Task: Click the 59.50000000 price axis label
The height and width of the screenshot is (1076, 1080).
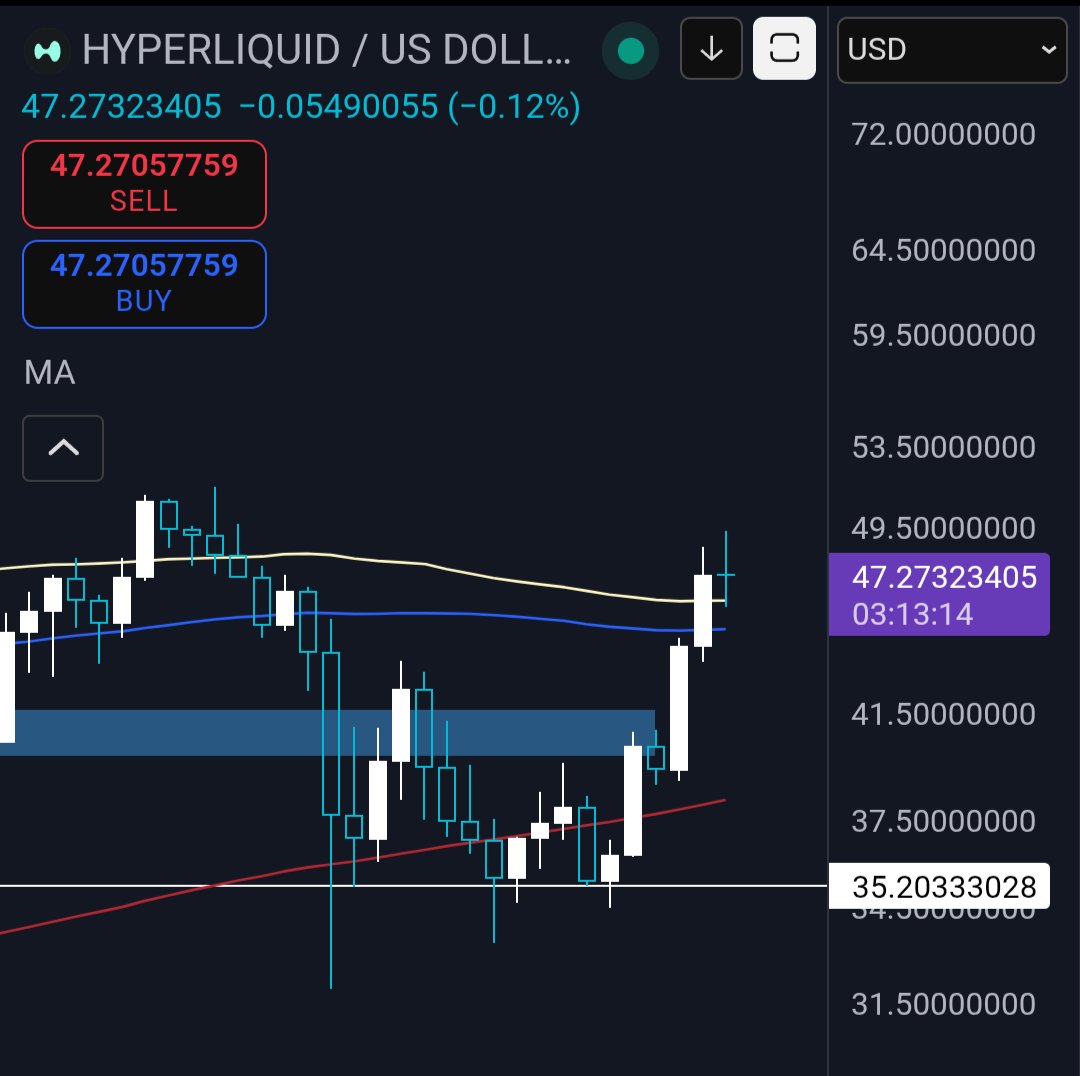Action: click(943, 335)
